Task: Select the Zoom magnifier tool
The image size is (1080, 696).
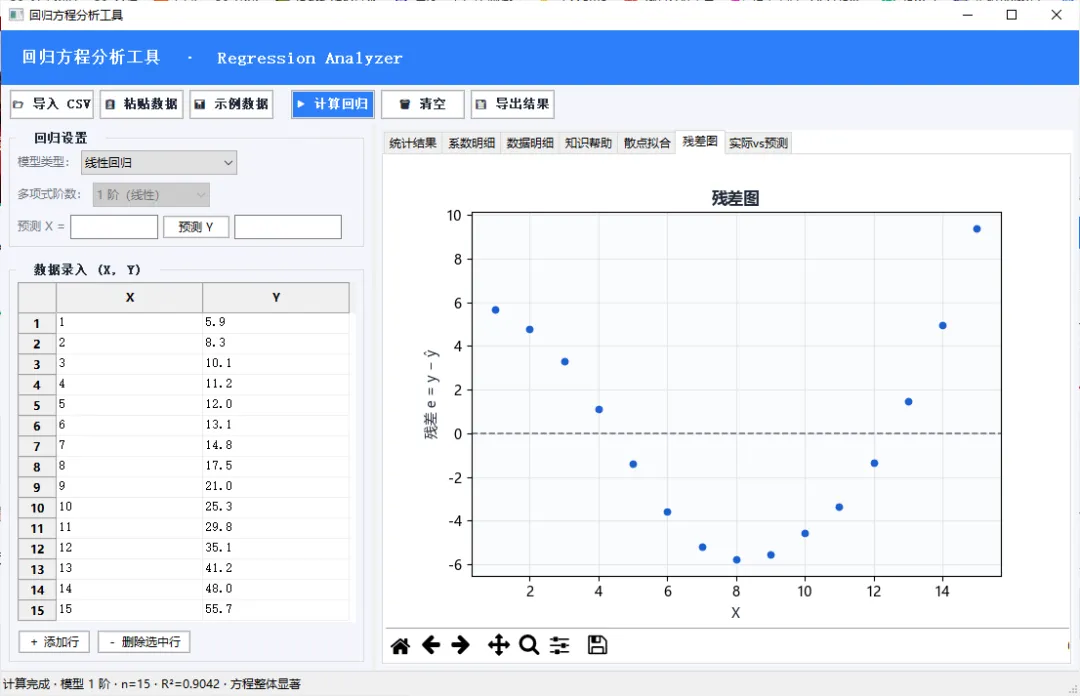Action: (529, 646)
